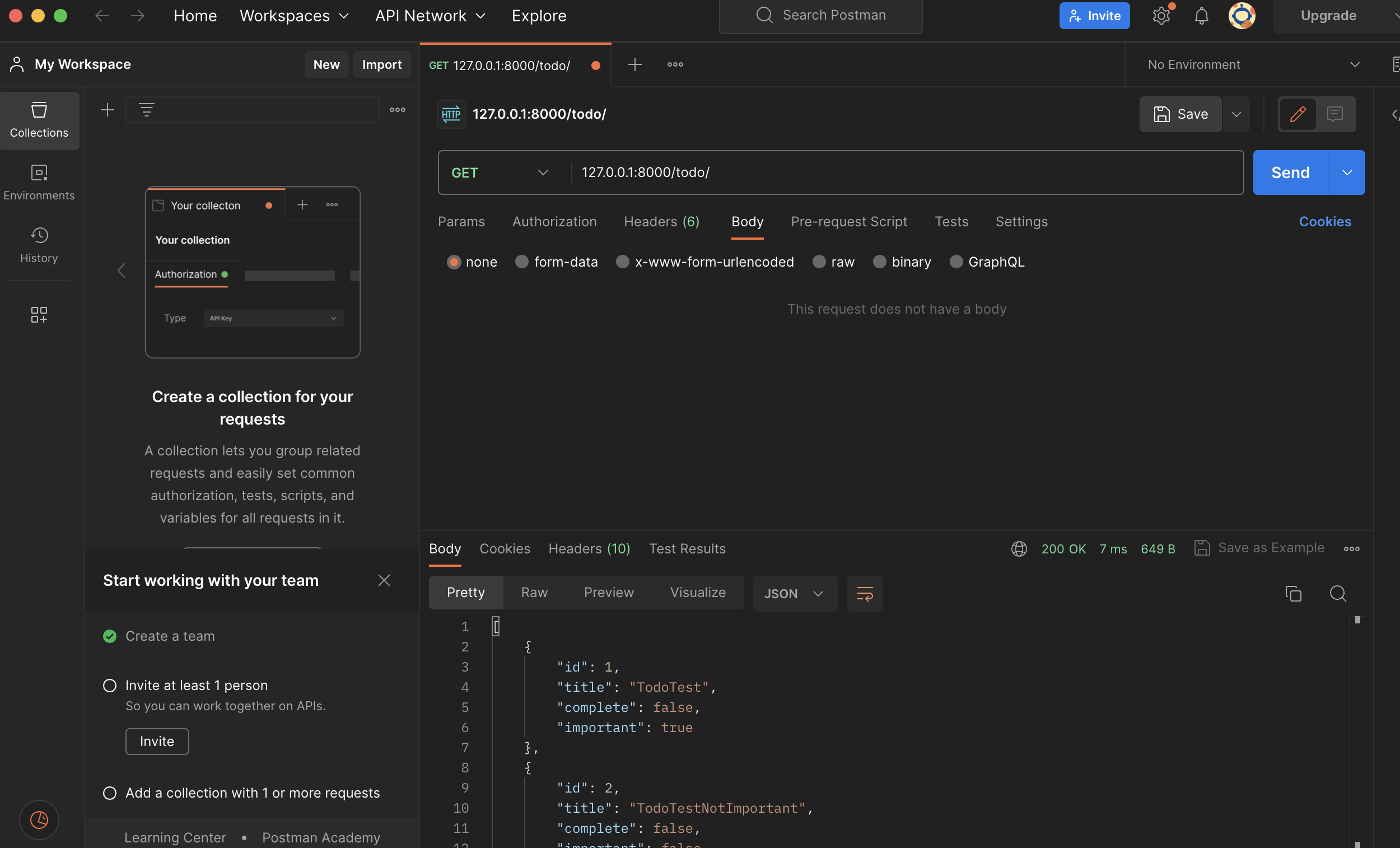The width and height of the screenshot is (1400, 848).
Task: Open the Collections sidebar panel
Action: 39,120
